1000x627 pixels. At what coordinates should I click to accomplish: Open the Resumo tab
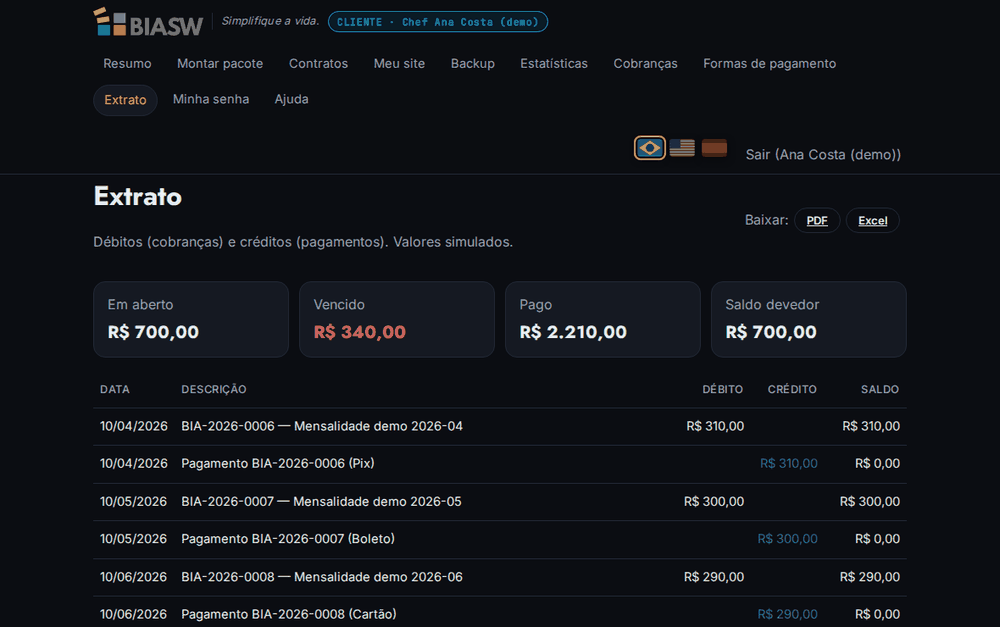pyautogui.click(x=128, y=64)
